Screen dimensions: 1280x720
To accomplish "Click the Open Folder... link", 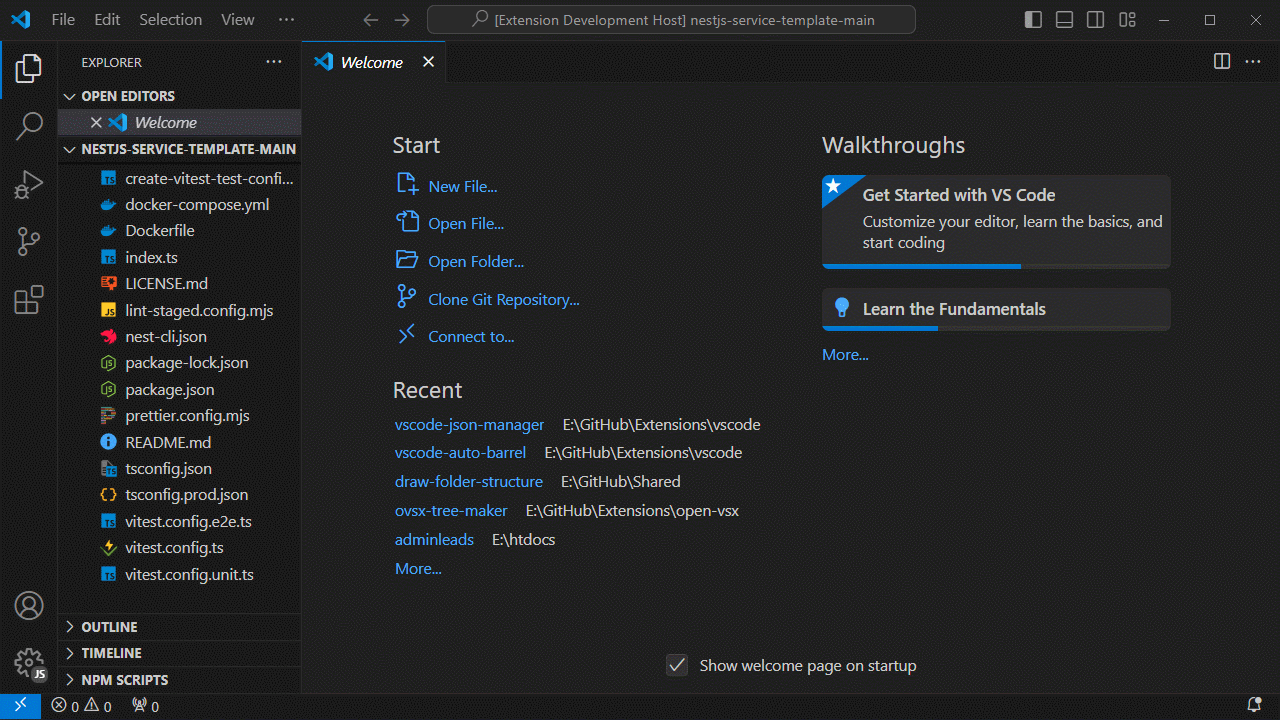I will click(x=476, y=261).
